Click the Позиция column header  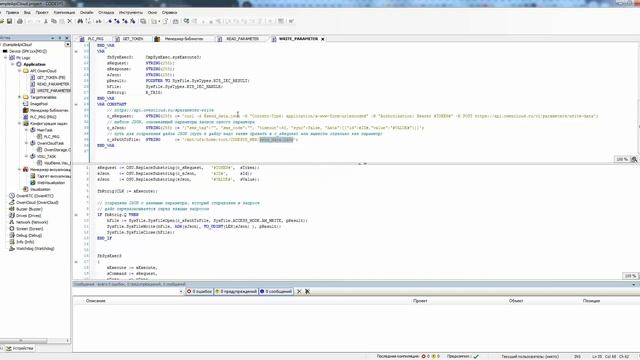point(591,301)
